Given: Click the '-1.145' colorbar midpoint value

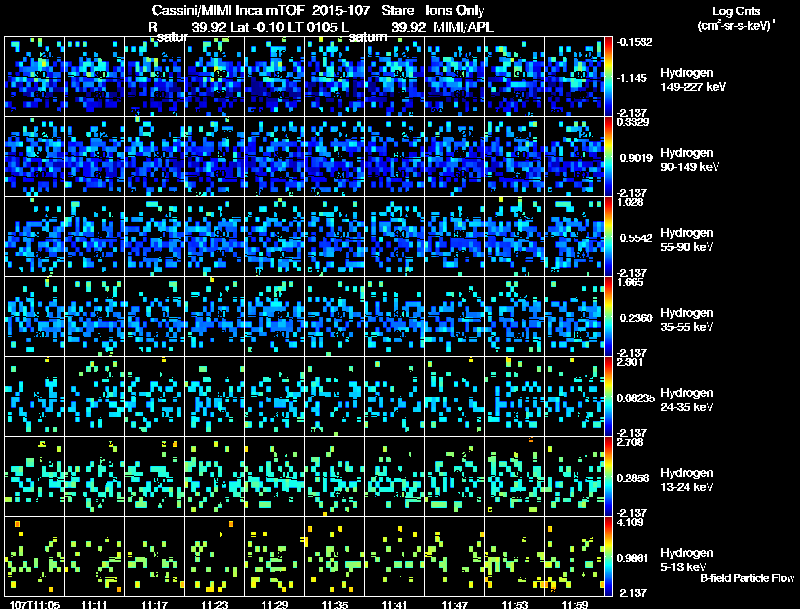Looking at the screenshot, I should [x=632, y=79].
